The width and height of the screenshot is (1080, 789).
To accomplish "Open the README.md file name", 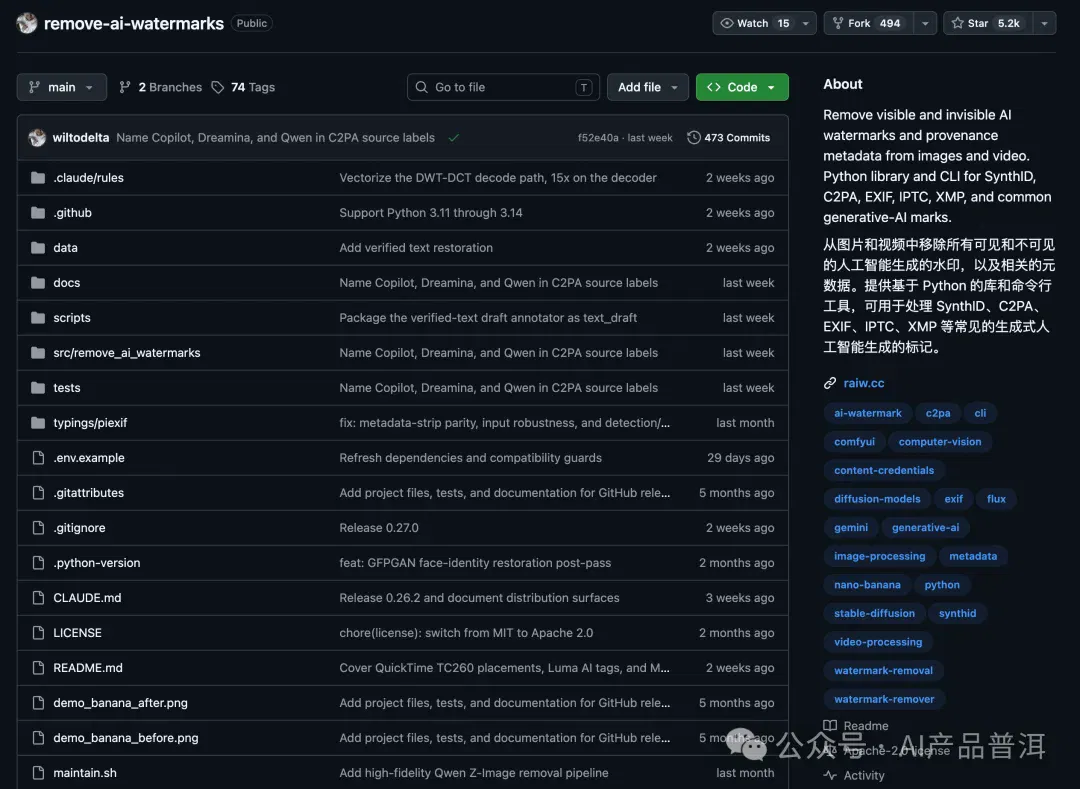I will (87, 668).
